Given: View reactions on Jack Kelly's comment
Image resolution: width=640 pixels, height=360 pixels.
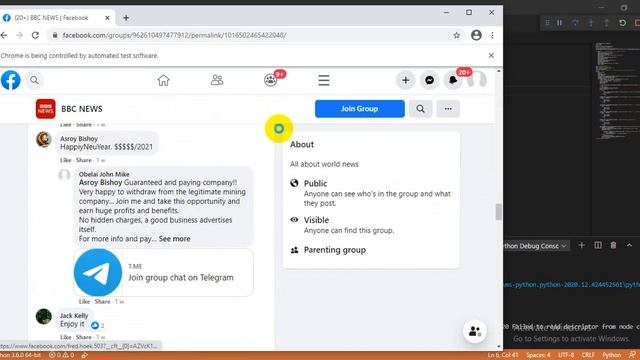Looking at the screenshot, I should tap(97, 325).
